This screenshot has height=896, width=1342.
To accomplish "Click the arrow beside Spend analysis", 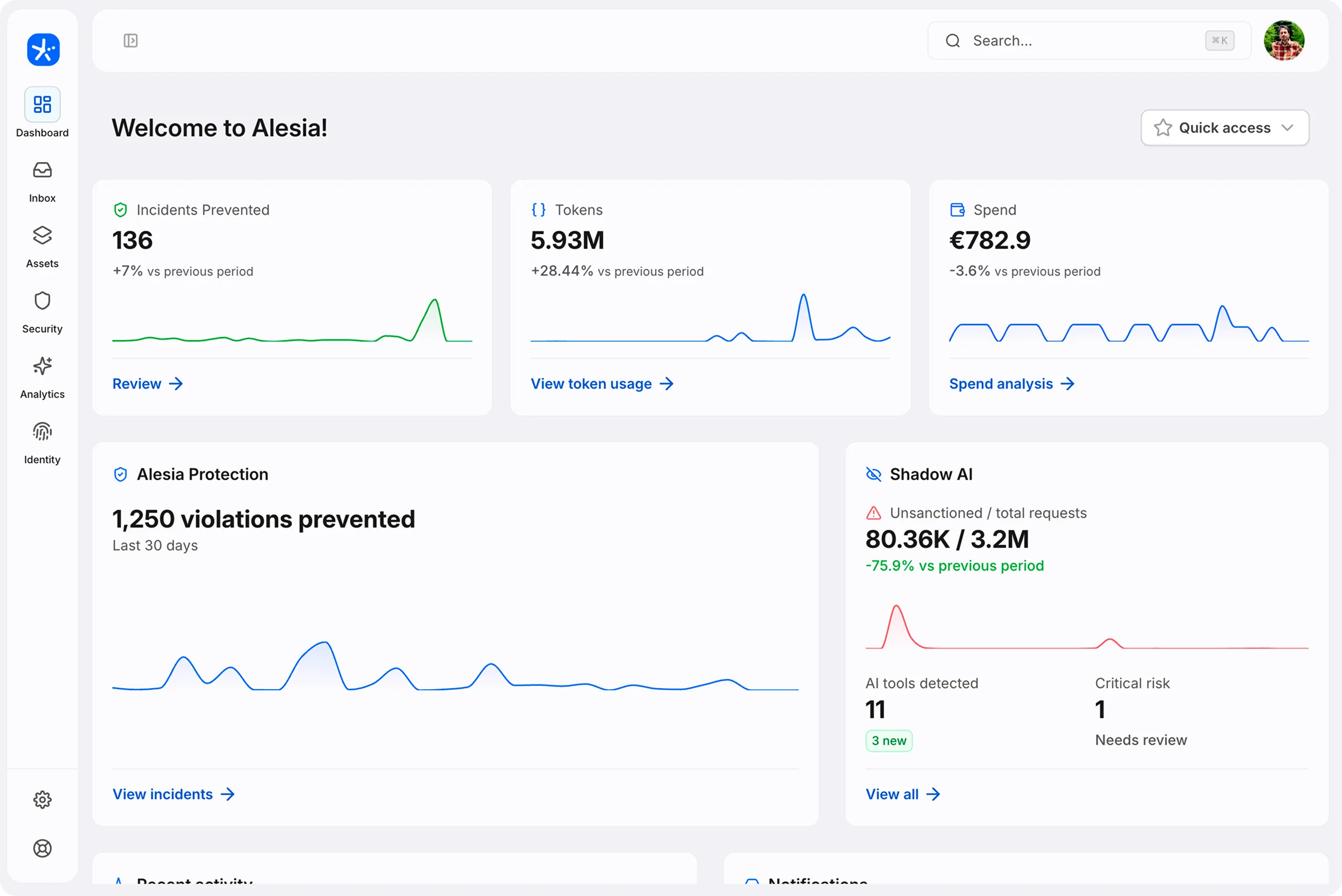I will coord(1068,384).
